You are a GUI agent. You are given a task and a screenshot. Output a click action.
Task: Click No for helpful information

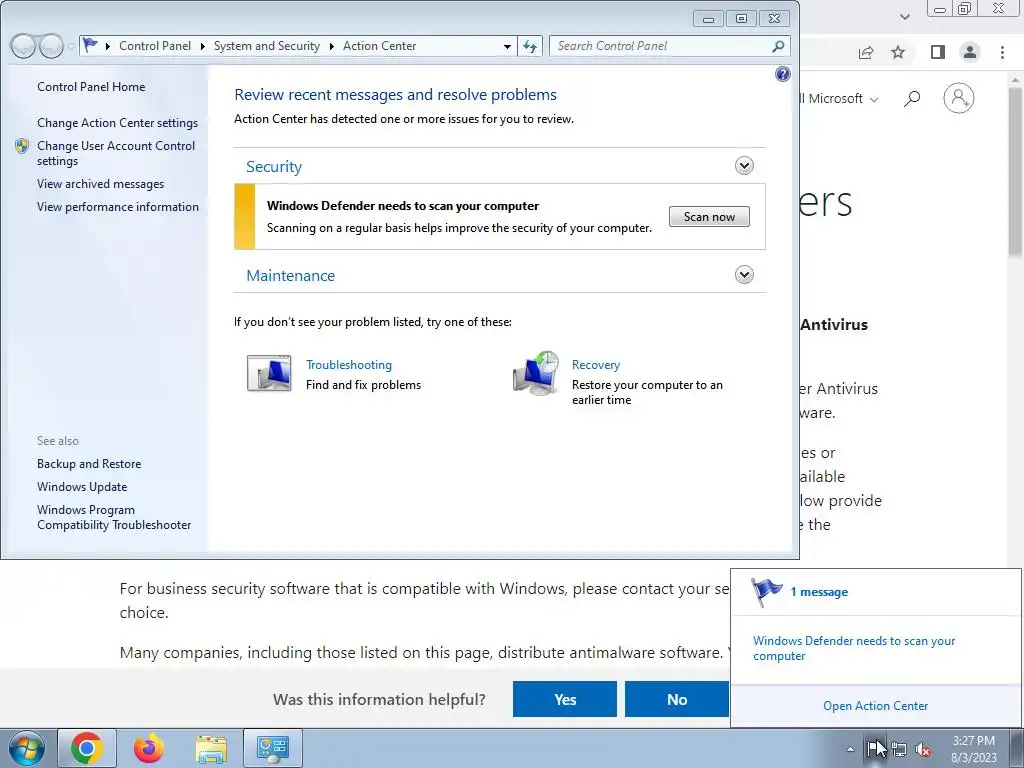(677, 699)
